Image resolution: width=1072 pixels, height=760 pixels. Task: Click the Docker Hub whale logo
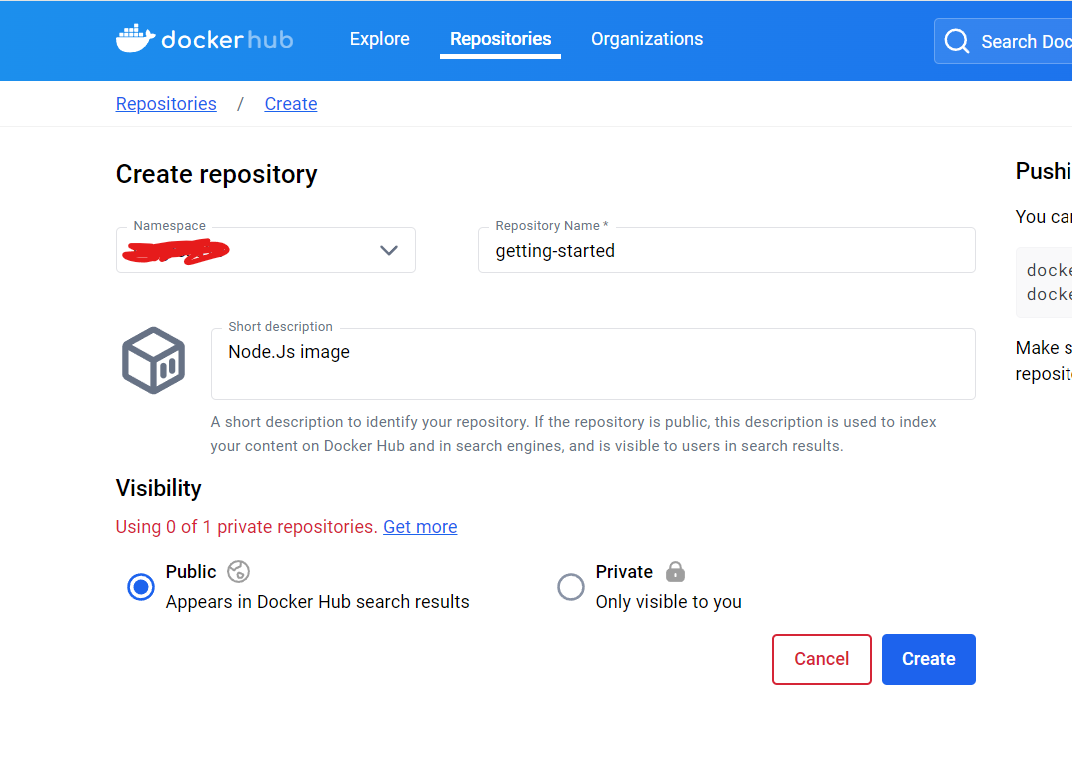point(136,39)
